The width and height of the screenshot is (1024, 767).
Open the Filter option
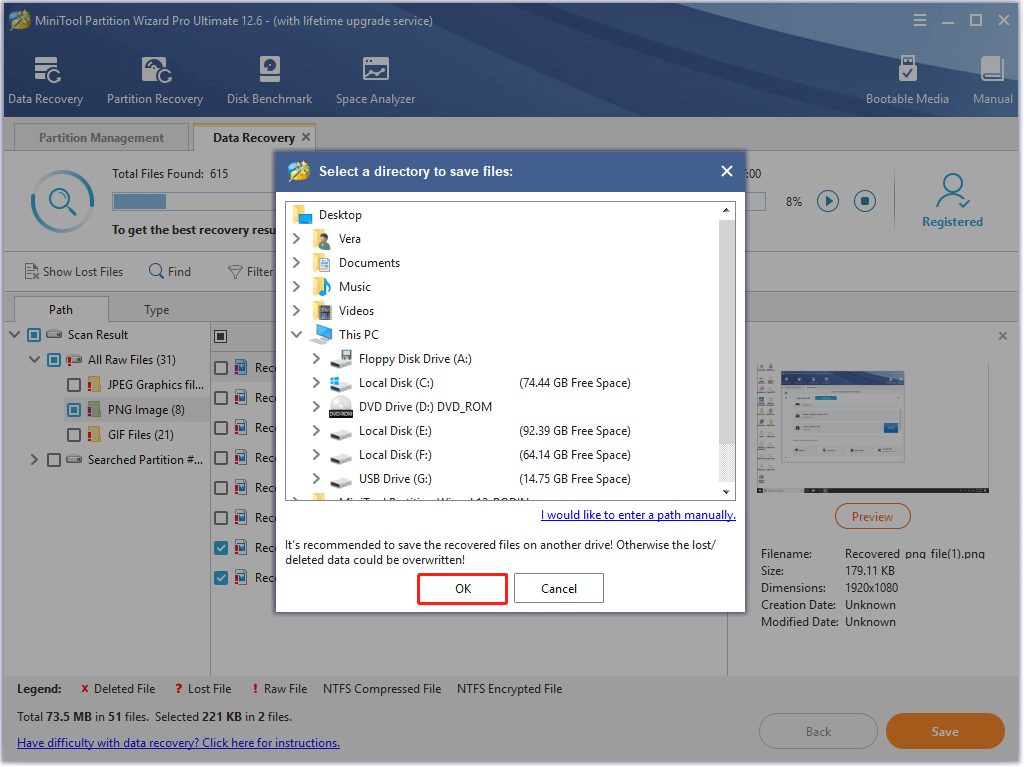point(250,272)
